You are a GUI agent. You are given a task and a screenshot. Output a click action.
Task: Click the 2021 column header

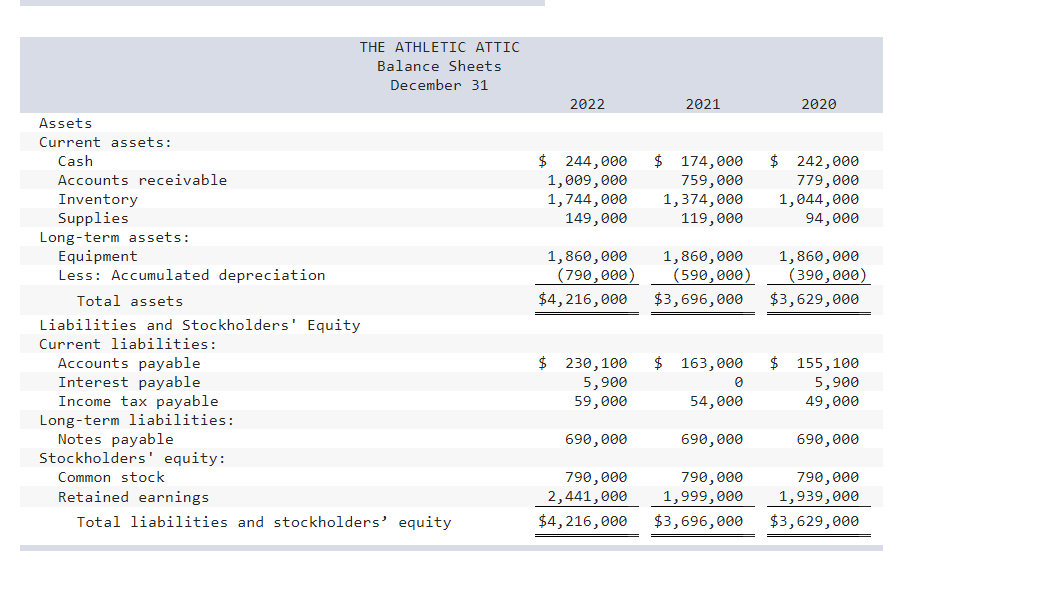[x=703, y=103]
